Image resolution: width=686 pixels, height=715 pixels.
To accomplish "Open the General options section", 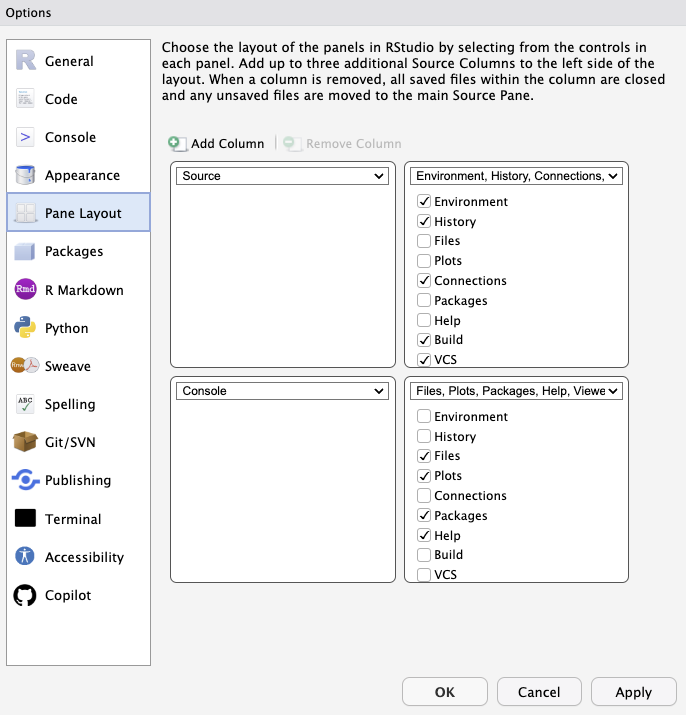I will (x=78, y=61).
